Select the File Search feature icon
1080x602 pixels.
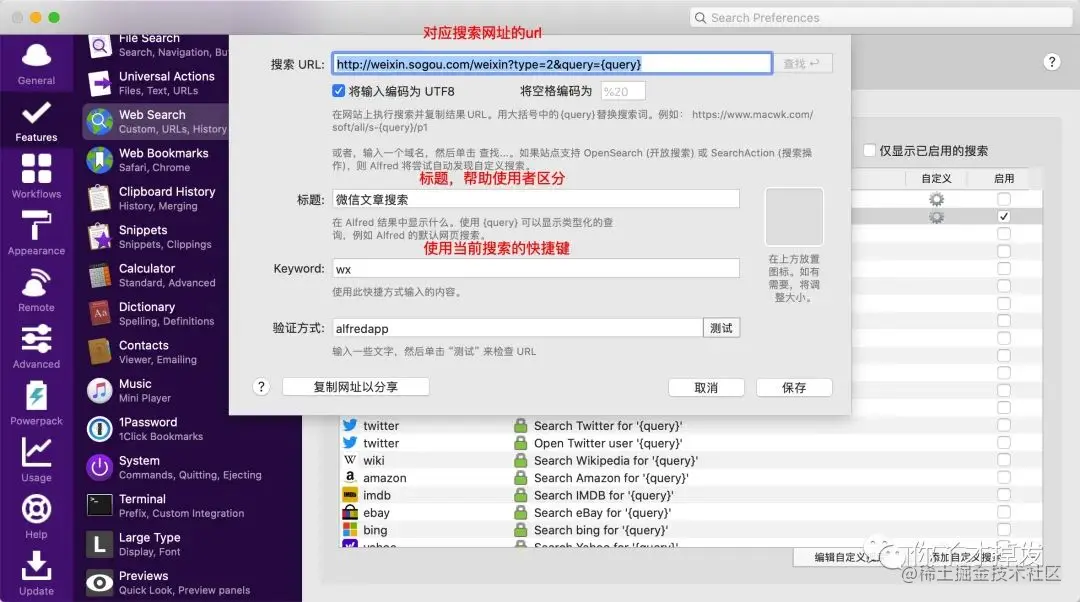99,44
